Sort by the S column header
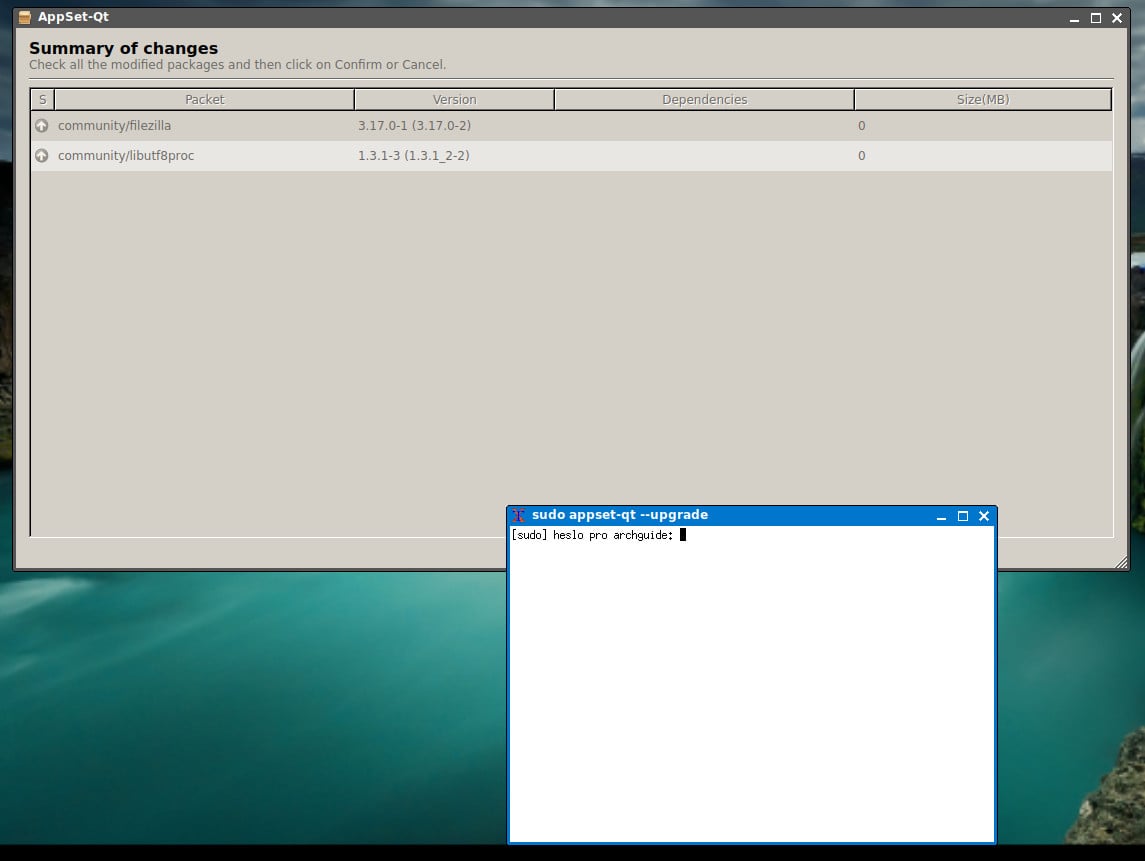 click(42, 99)
